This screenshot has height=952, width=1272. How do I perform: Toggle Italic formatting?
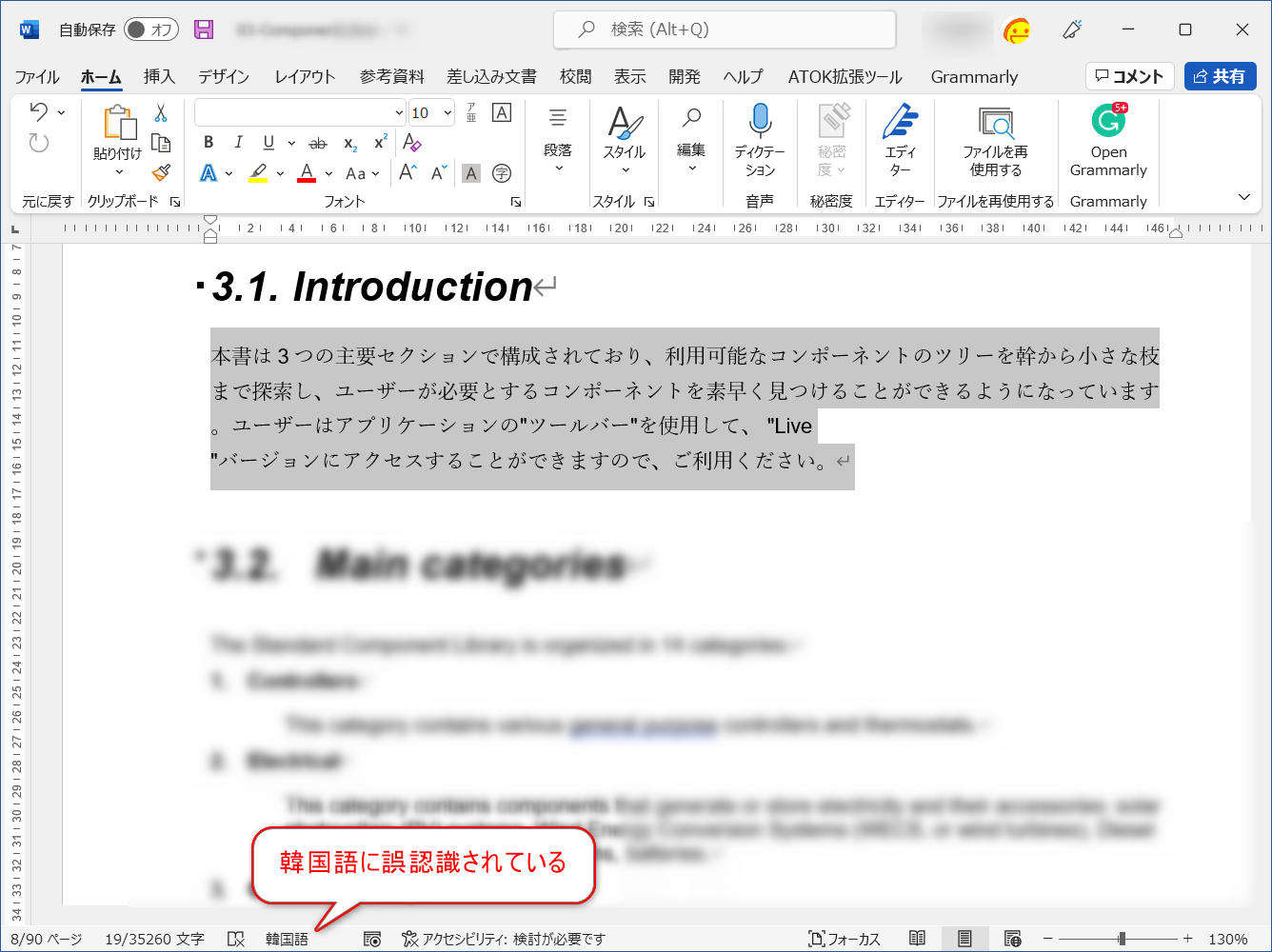pos(238,143)
